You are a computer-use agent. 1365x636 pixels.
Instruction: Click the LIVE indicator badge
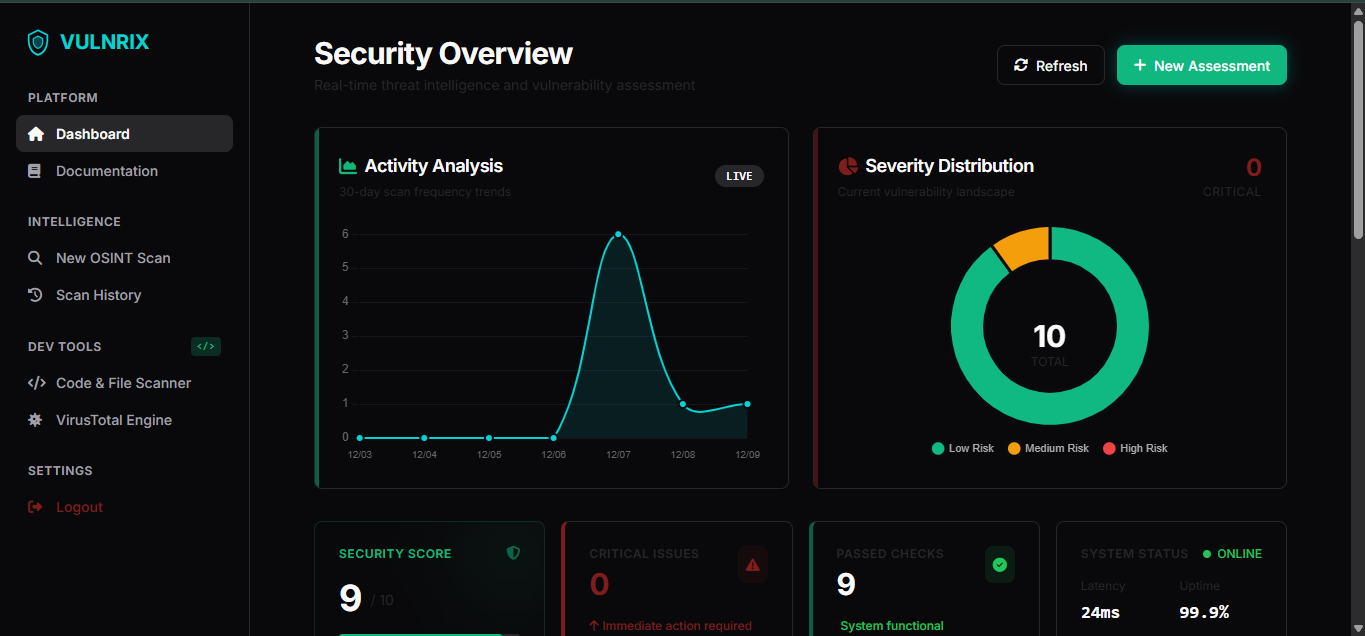[739, 175]
